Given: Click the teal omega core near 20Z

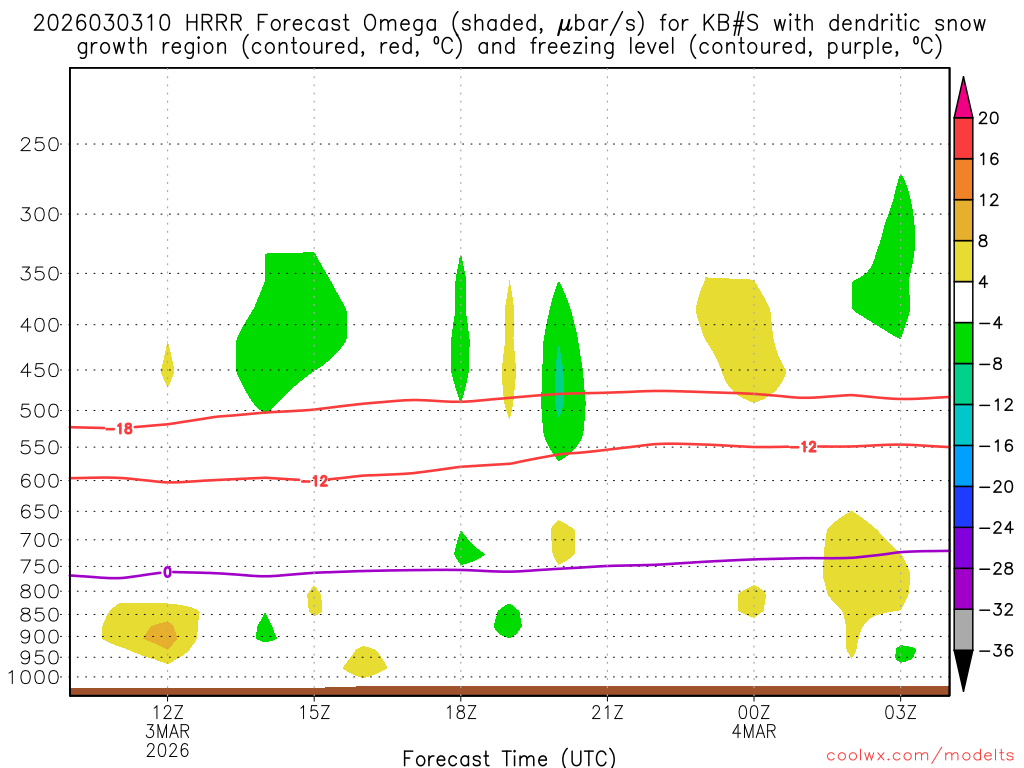Looking at the screenshot, I should [559, 381].
